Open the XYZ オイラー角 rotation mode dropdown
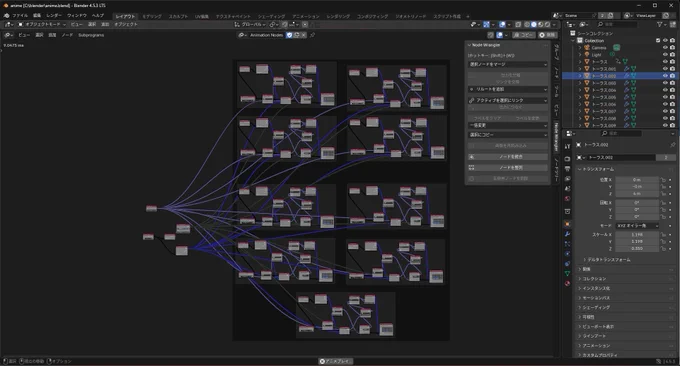The image size is (680, 366). click(637, 226)
